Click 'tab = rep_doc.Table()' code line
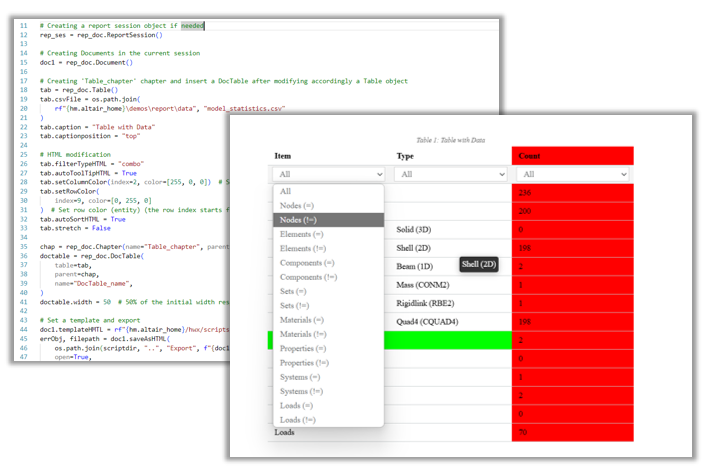Viewport: 712px width, 476px height. pyautogui.click(x=79, y=90)
